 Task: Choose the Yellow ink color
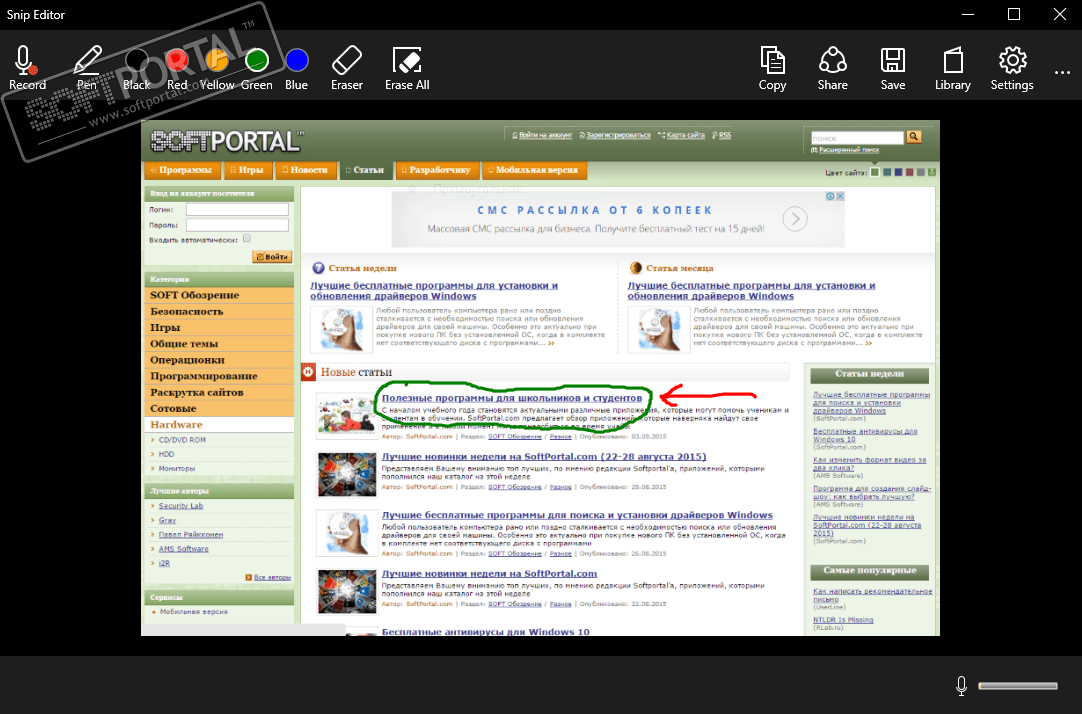point(217,68)
